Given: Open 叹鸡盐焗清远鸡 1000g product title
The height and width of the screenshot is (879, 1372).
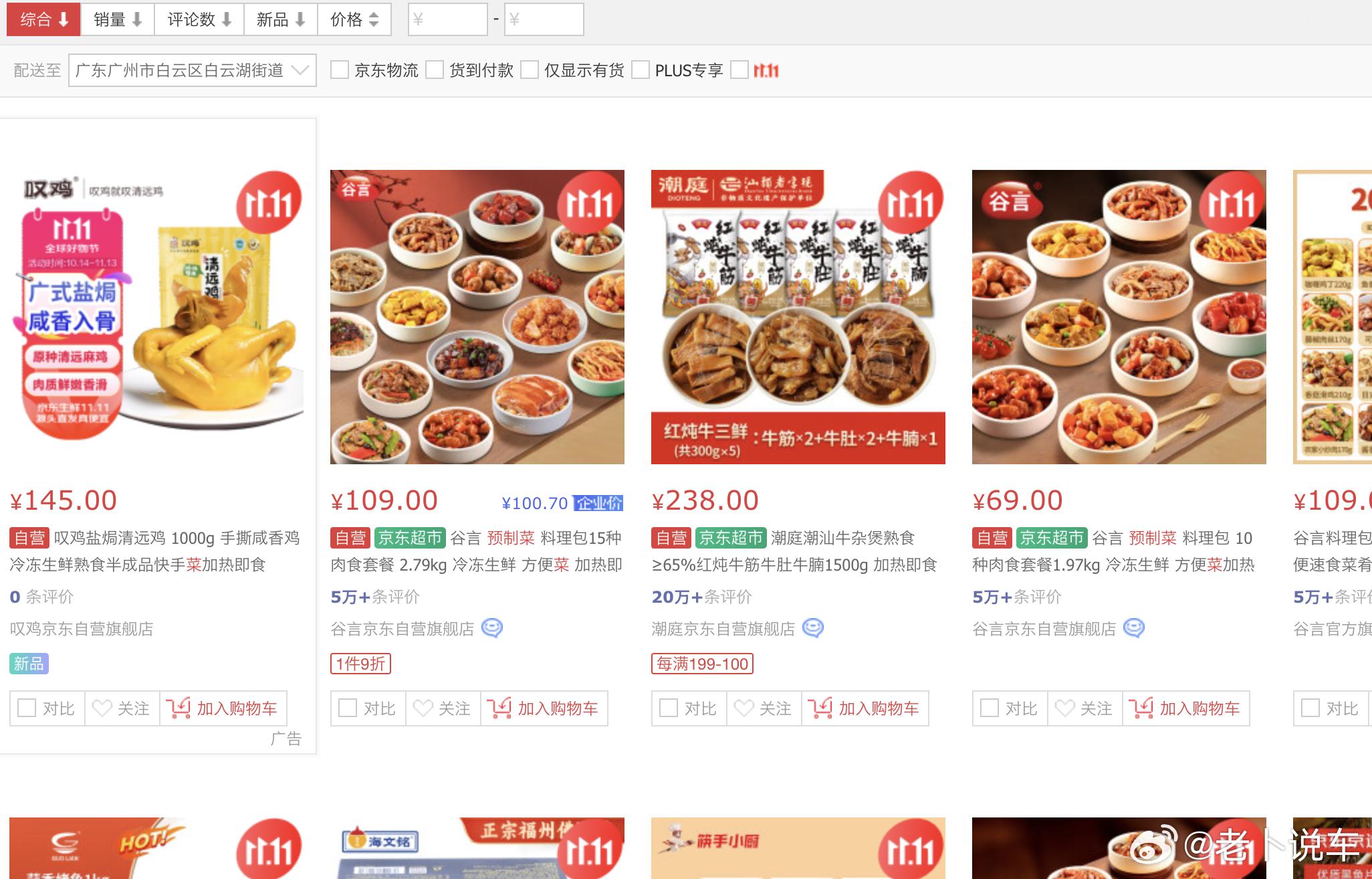Looking at the screenshot, I should coord(154,551).
